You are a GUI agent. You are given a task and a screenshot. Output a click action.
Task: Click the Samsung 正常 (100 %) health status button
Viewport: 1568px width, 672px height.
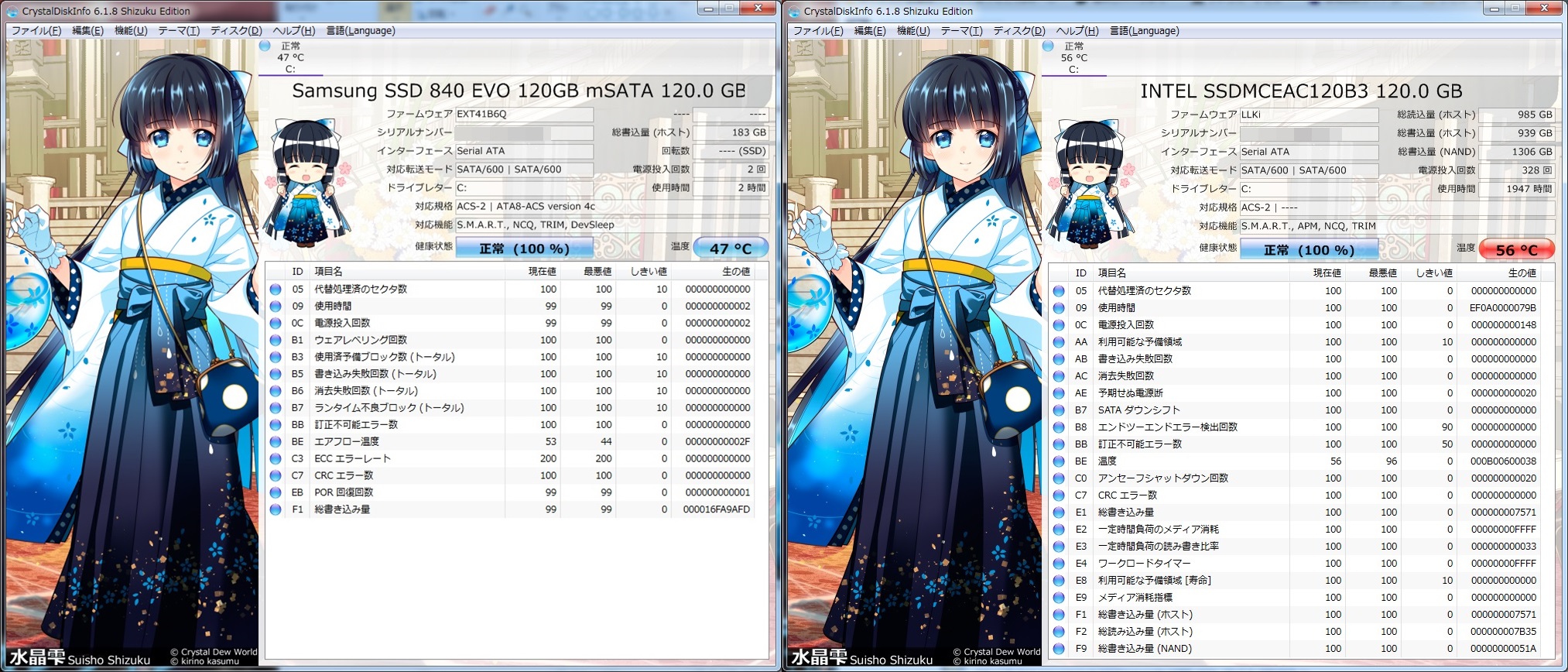pyautogui.click(x=524, y=249)
